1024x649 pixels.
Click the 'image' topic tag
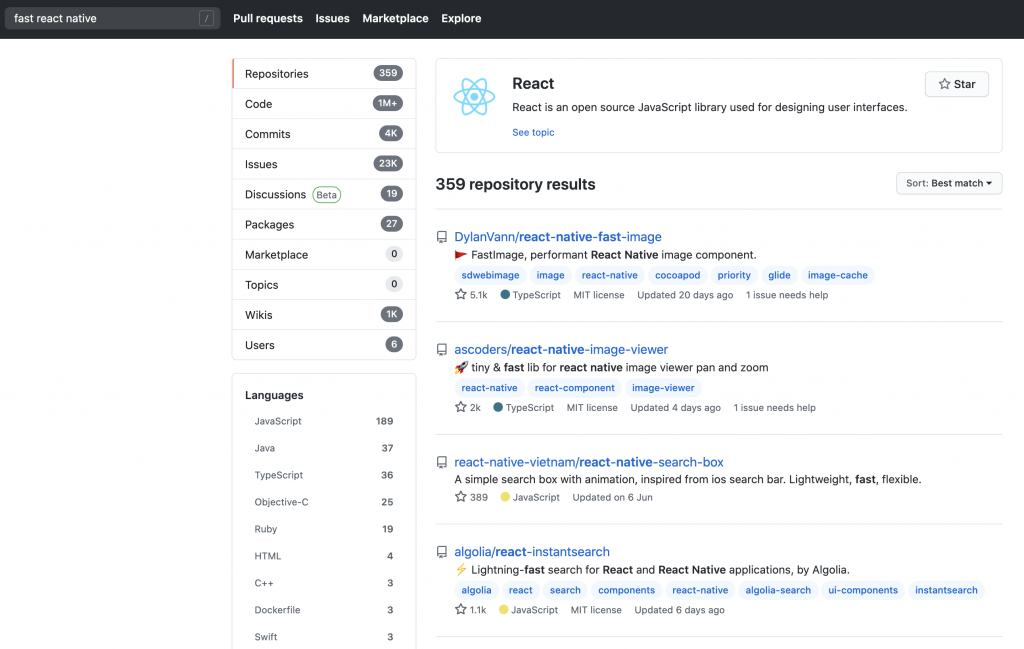point(551,275)
